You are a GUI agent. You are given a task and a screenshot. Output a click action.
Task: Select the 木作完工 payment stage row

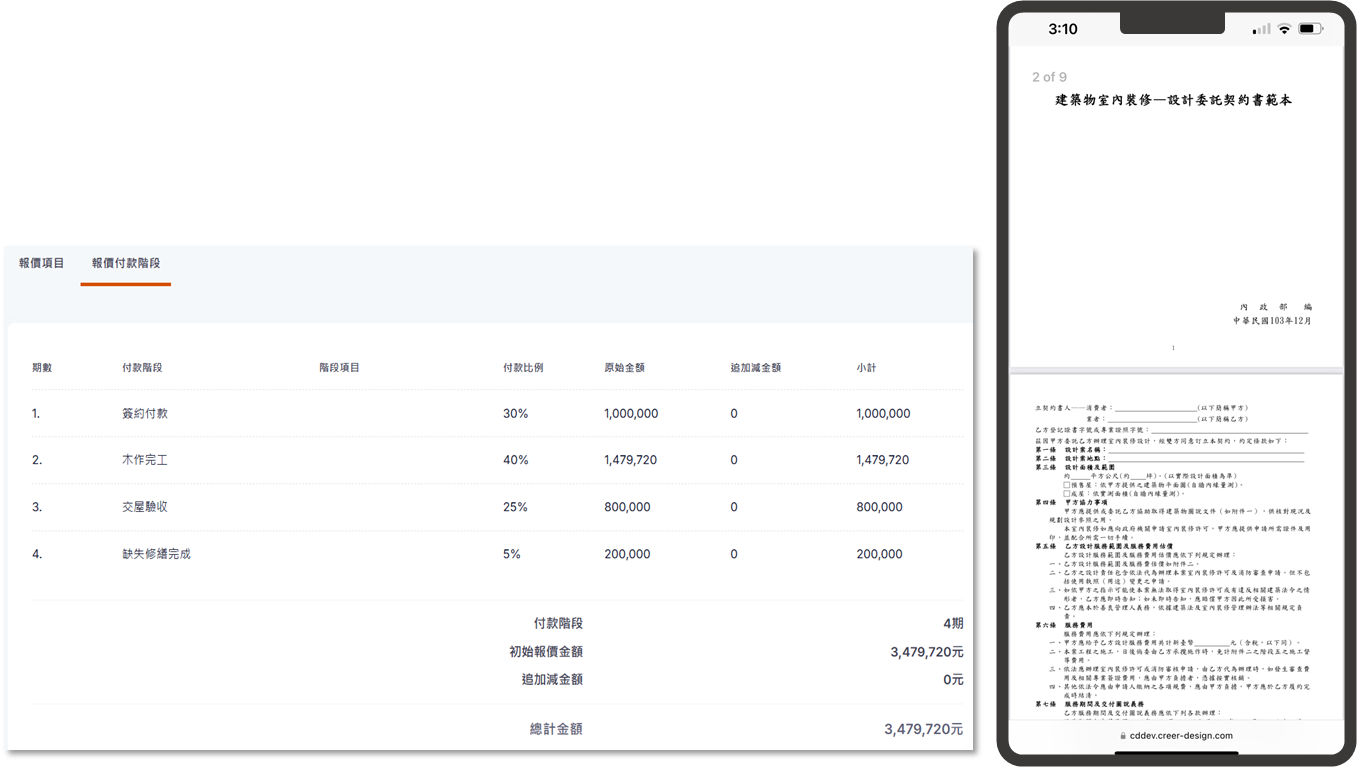click(x=145, y=460)
